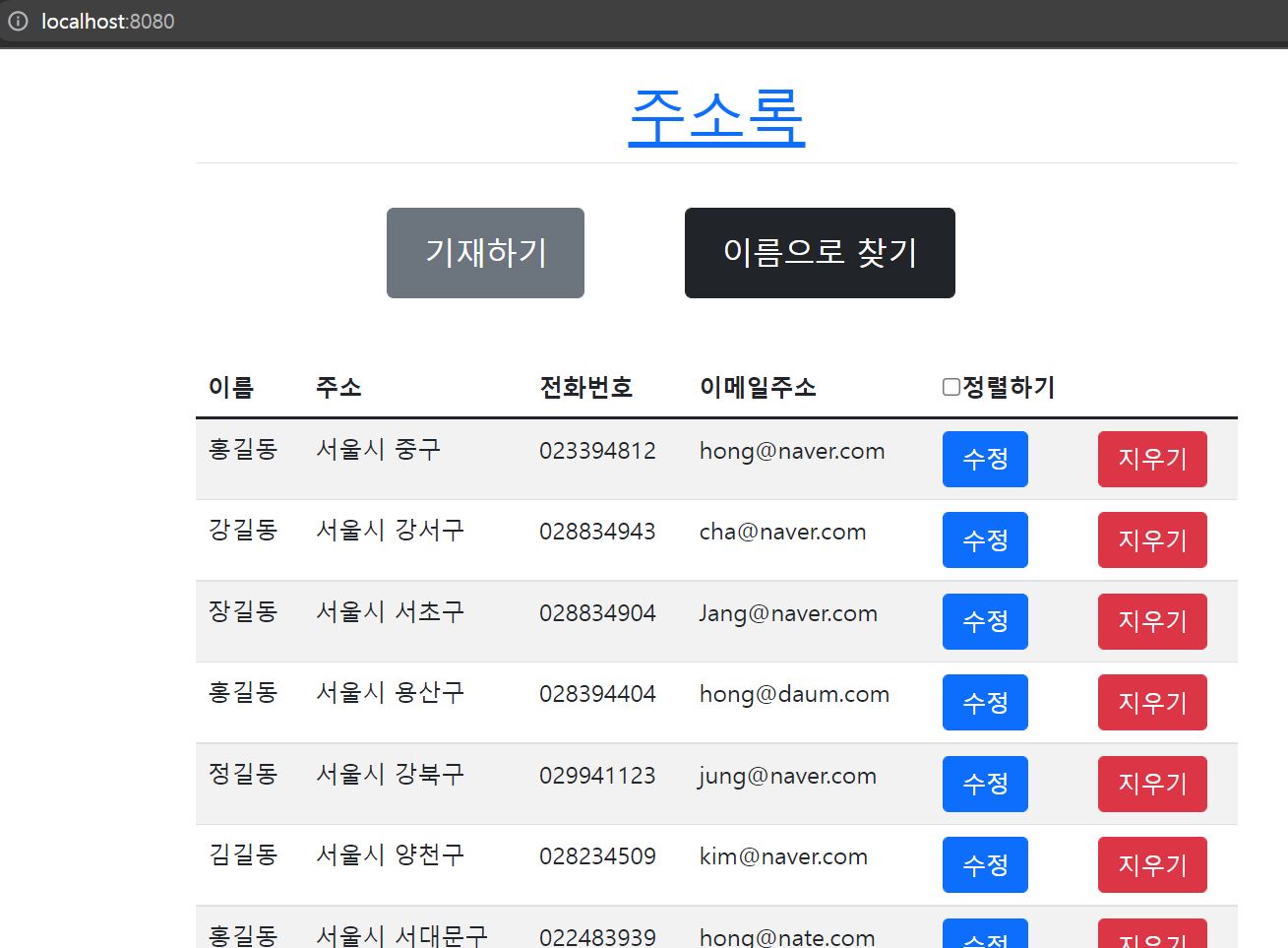Select phone number 022483939
The height and width of the screenshot is (948, 1288).
pyautogui.click(x=597, y=937)
